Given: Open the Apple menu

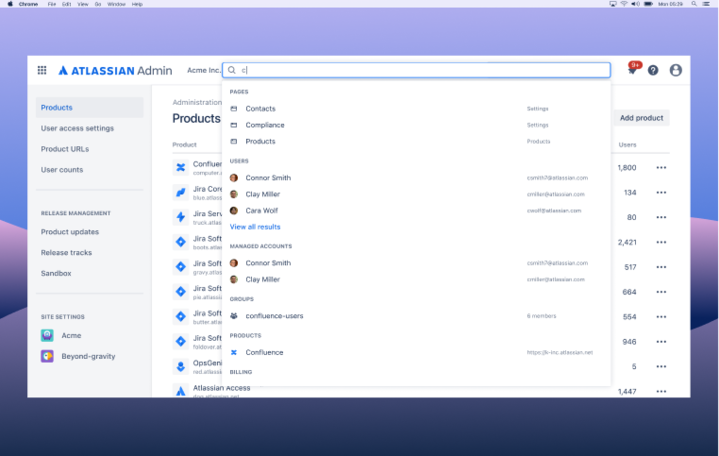Looking at the screenshot, I should [x=10, y=4].
